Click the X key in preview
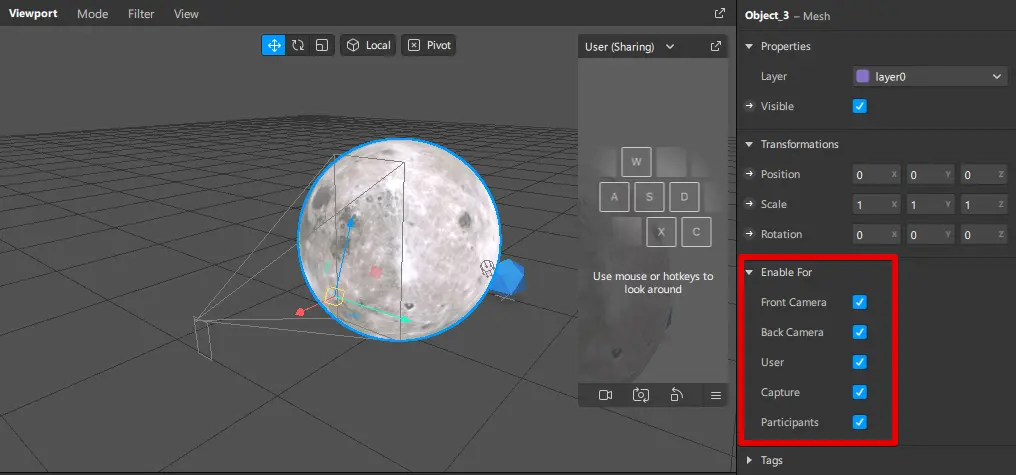The width and height of the screenshot is (1016, 475). [661, 232]
